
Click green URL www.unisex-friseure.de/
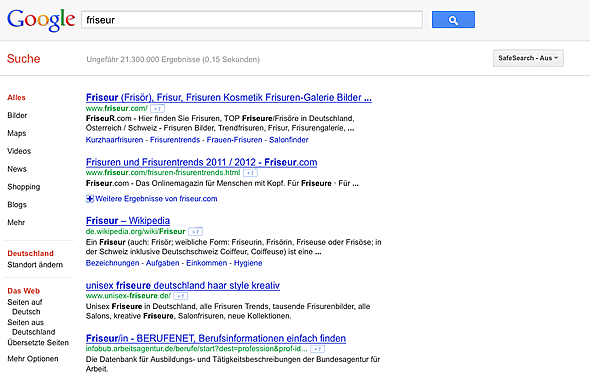128,296
